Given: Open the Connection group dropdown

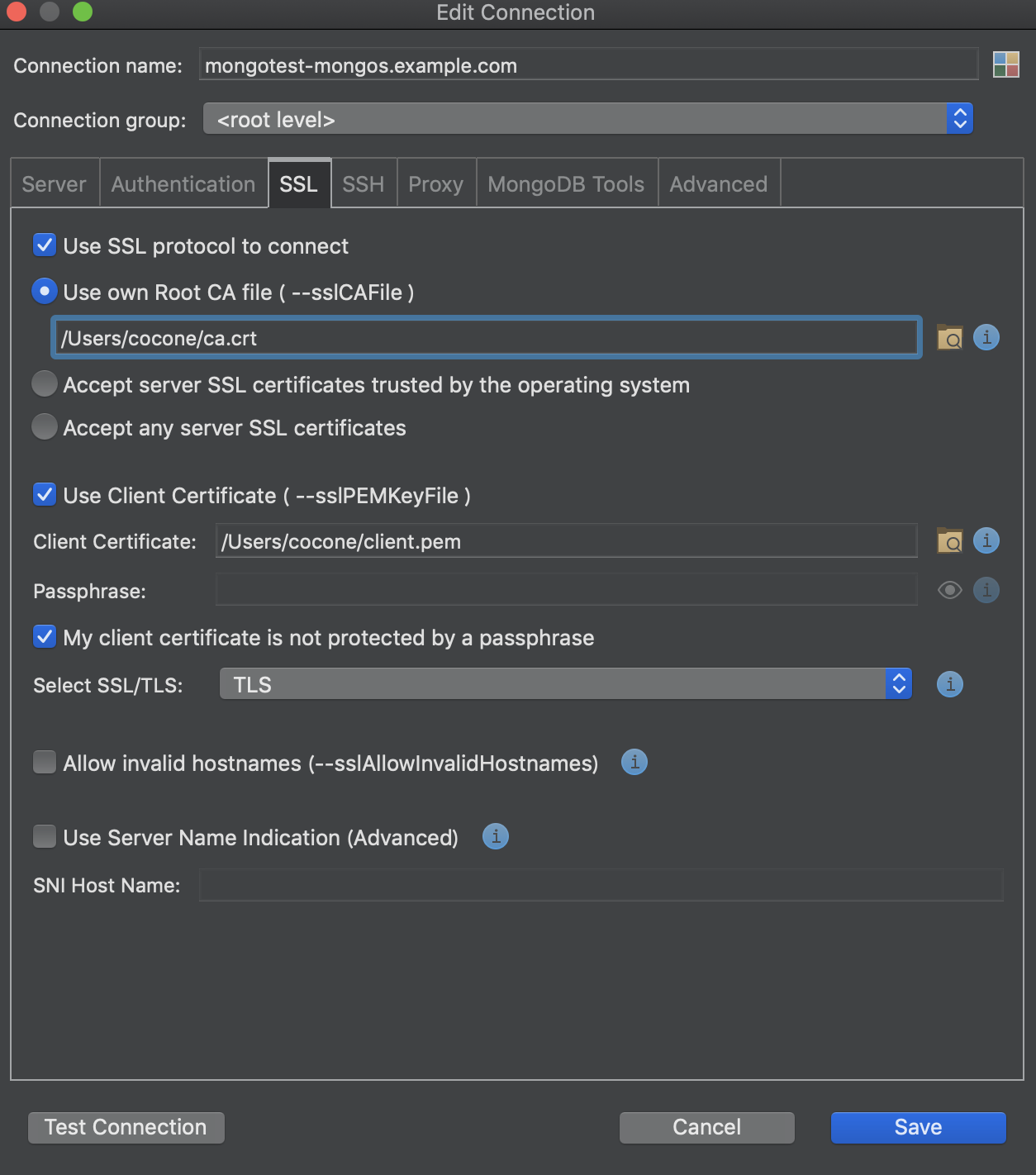Looking at the screenshot, I should [x=588, y=119].
